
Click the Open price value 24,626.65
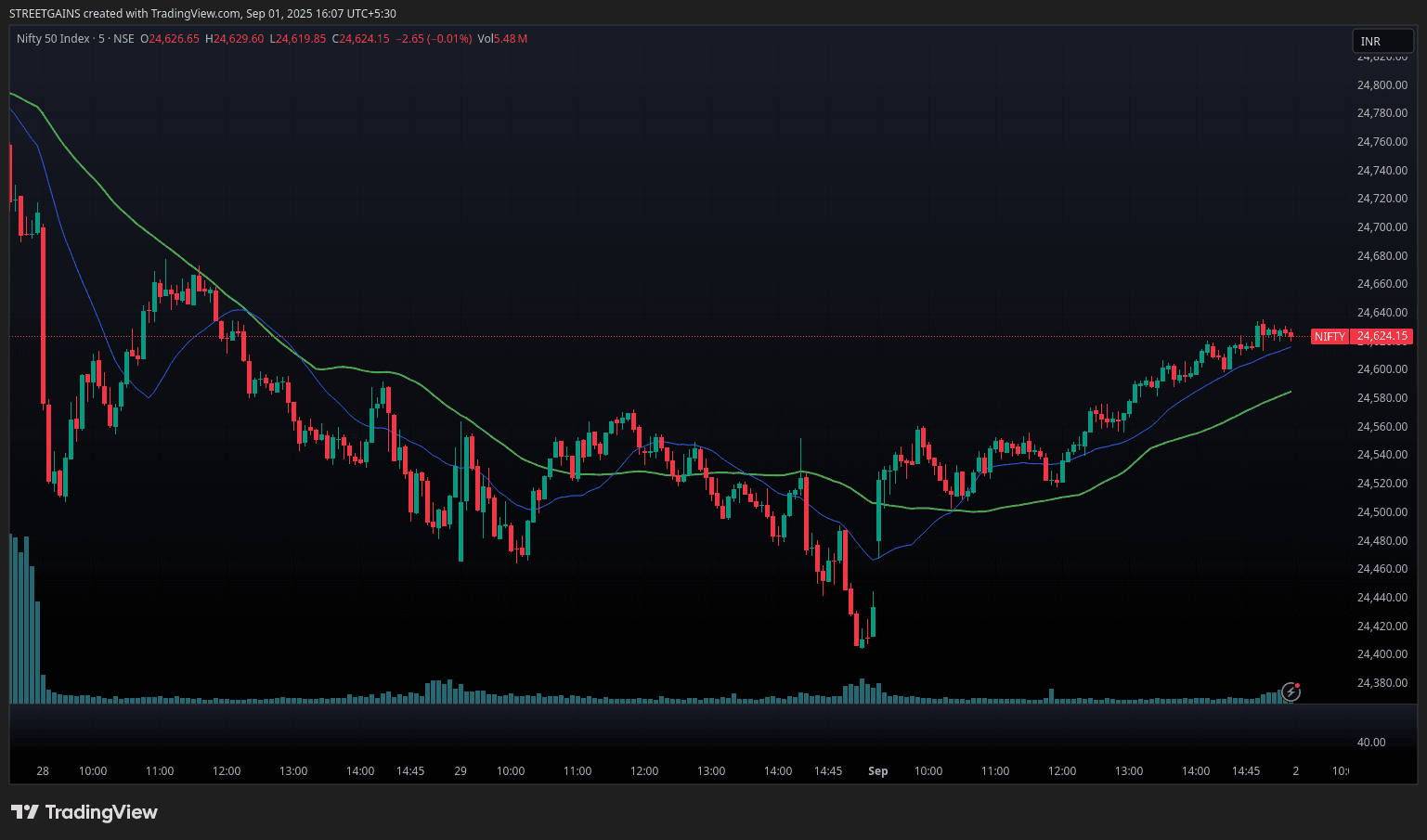pyautogui.click(x=174, y=39)
